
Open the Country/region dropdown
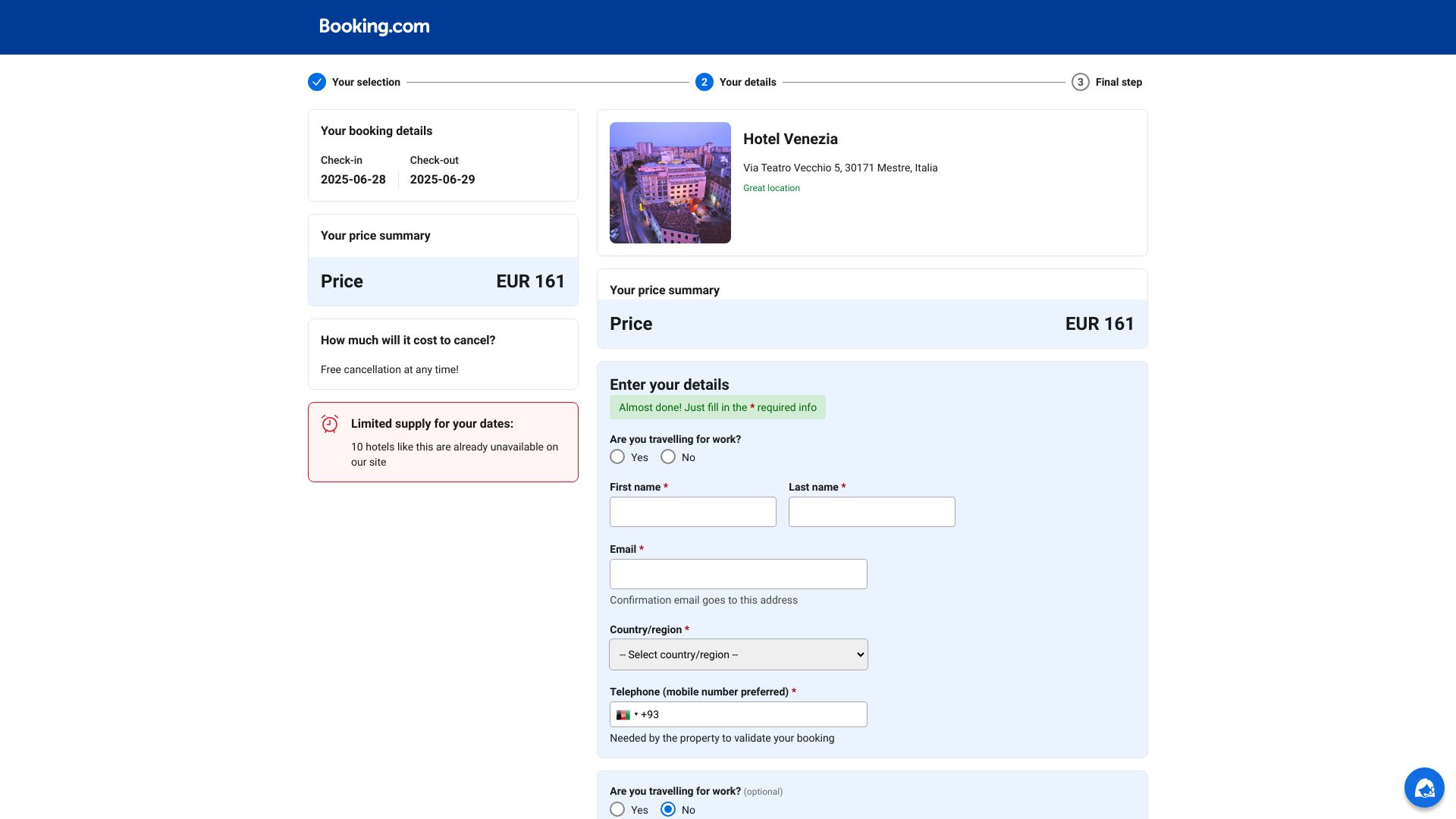(739, 654)
